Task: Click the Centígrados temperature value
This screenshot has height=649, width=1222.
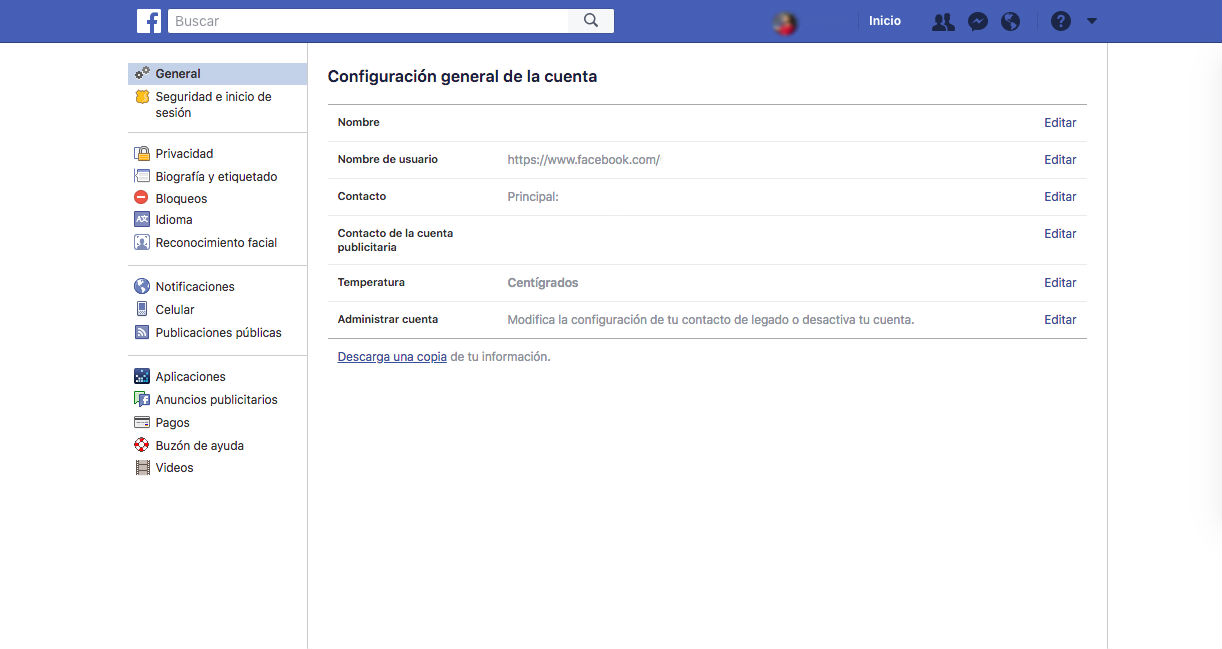Action: [x=543, y=283]
